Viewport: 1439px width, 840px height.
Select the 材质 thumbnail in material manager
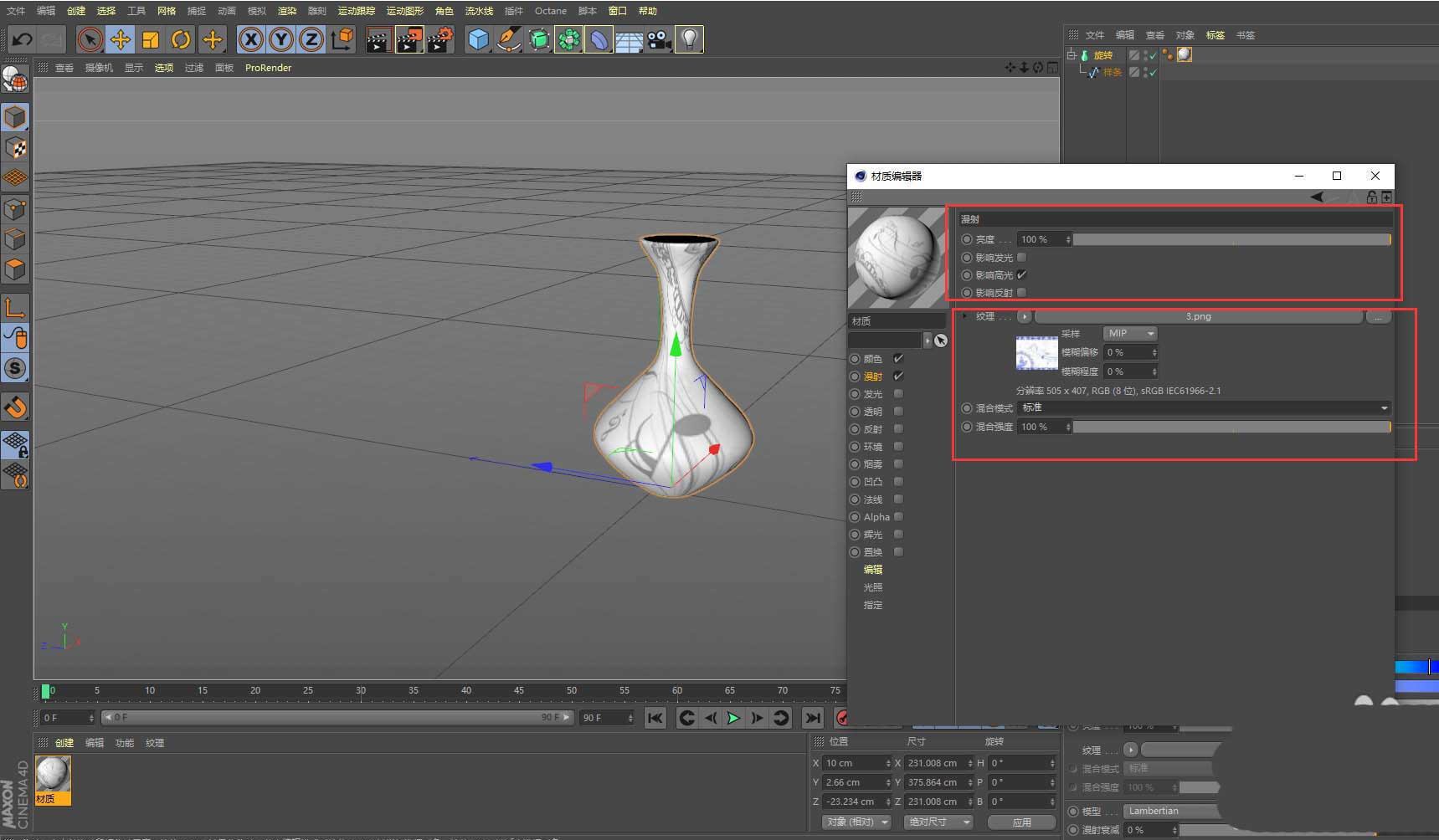point(53,775)
